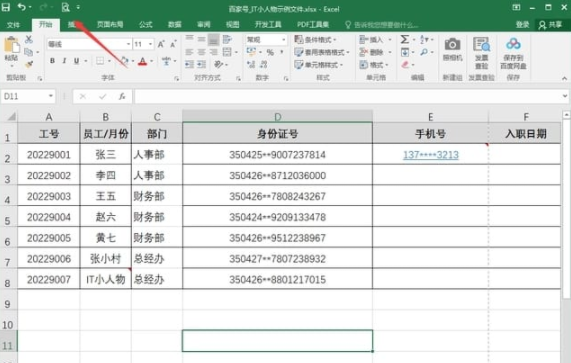Align cell text left
The image size is (571, 363).
(x=189, y=52)
